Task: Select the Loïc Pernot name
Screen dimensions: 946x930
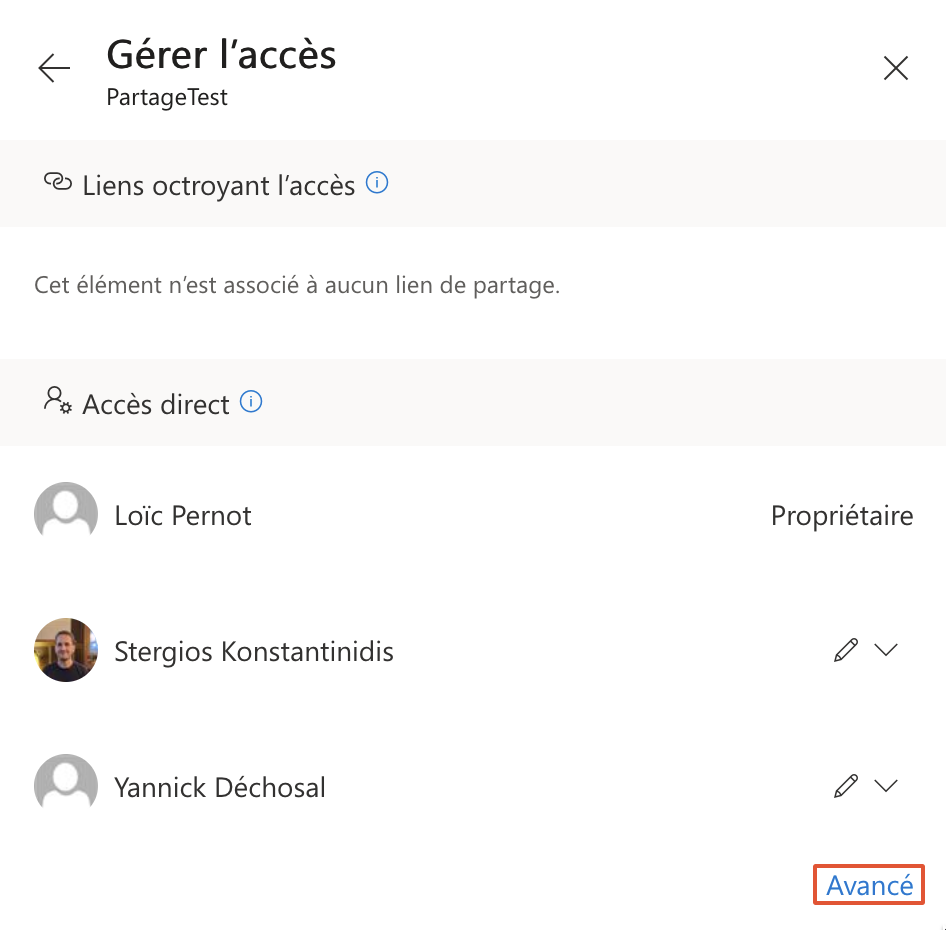Action: [183, 516]
